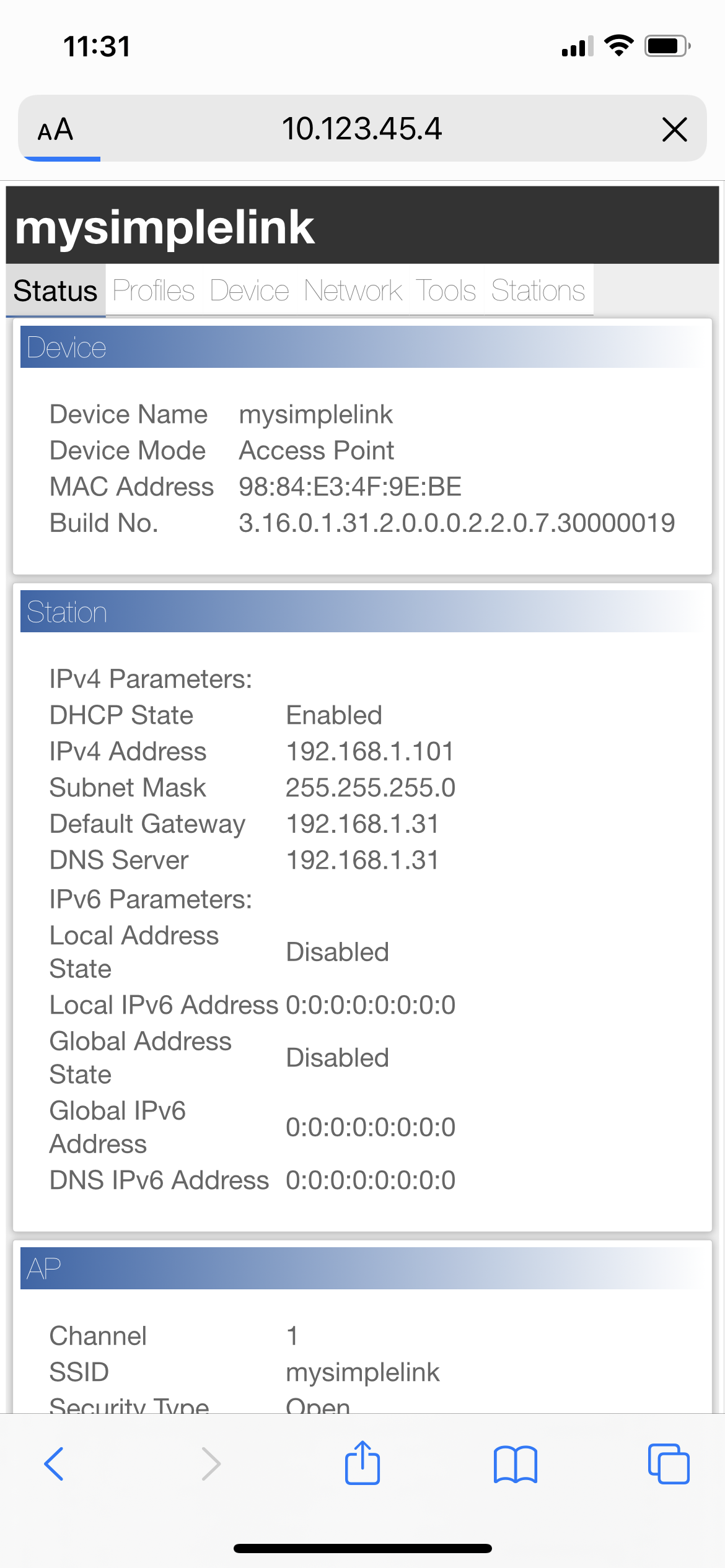Open the Device tab

click(250, 290)
